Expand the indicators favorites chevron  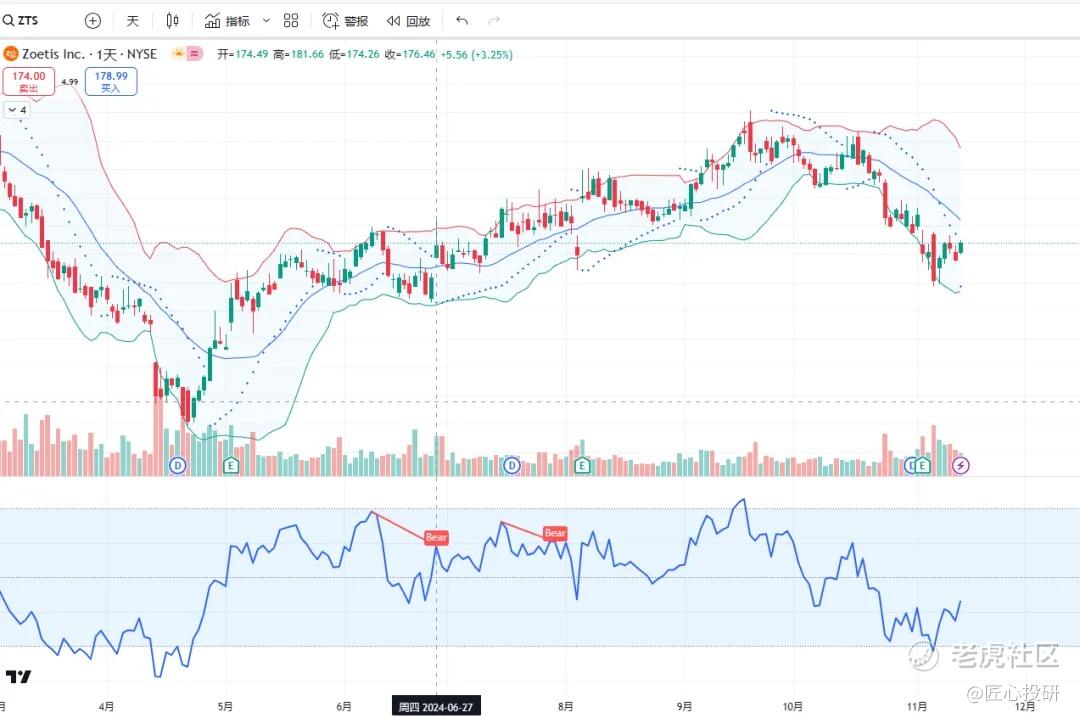pyautogui.click(x=266, y=21)
